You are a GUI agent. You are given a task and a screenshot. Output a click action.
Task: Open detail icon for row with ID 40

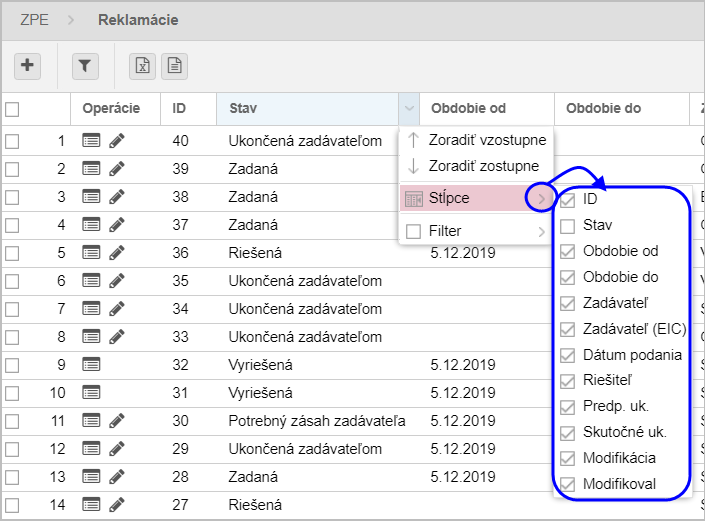click(x=92, y=141)
